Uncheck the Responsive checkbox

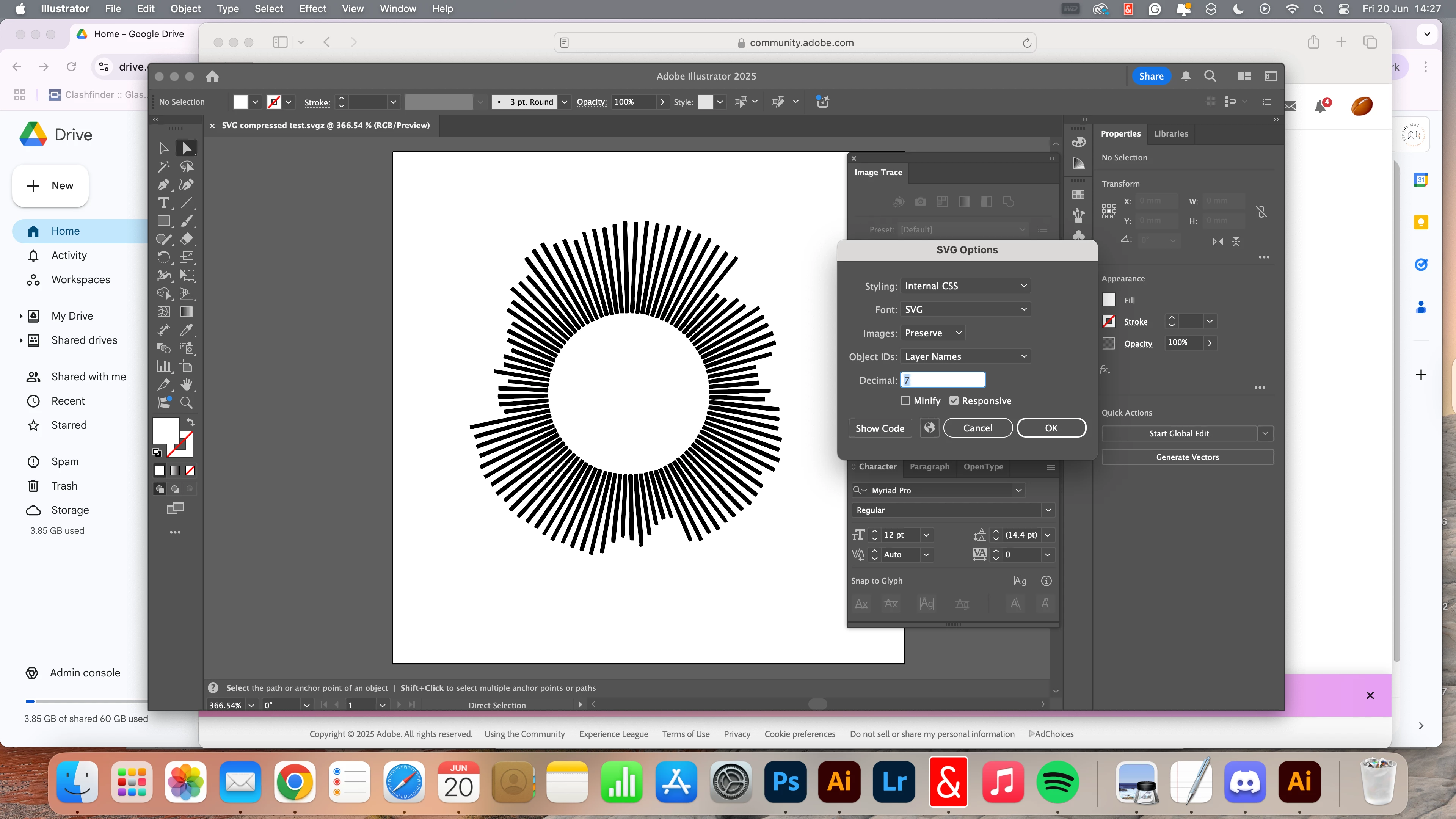tap(954, 401)
